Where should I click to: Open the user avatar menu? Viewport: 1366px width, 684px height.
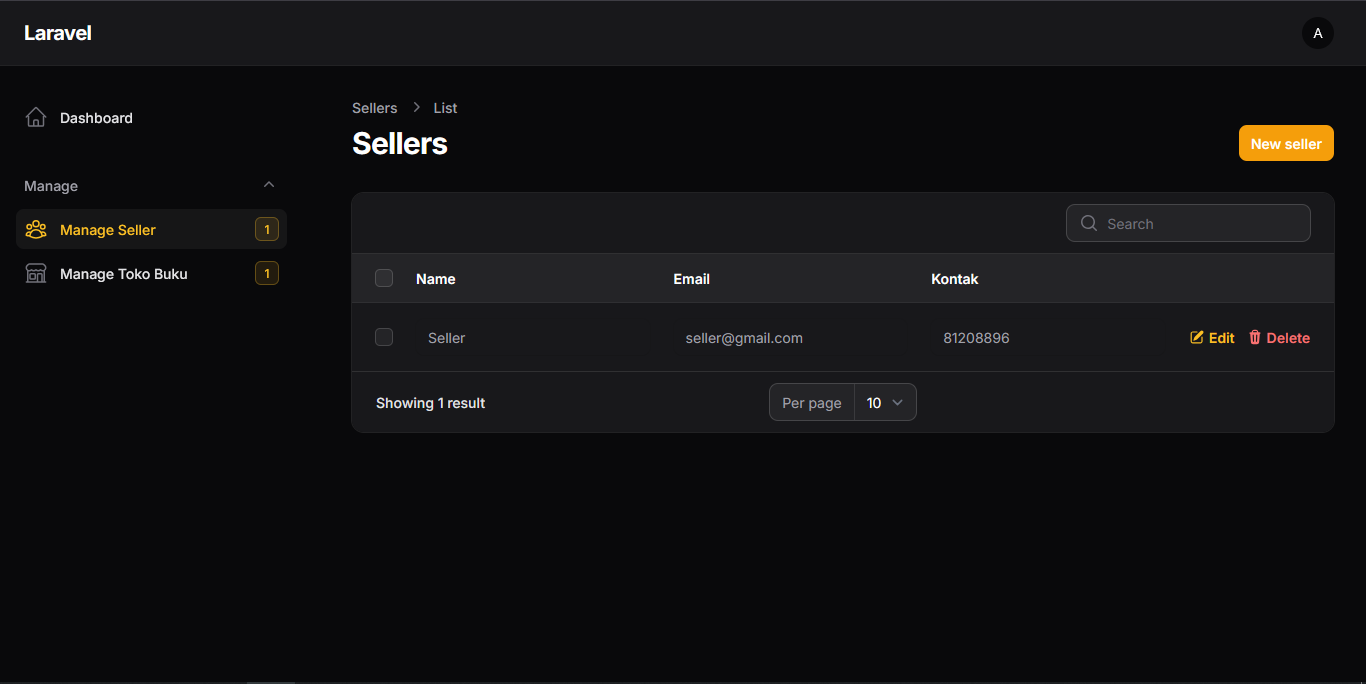click(1317, 33)
